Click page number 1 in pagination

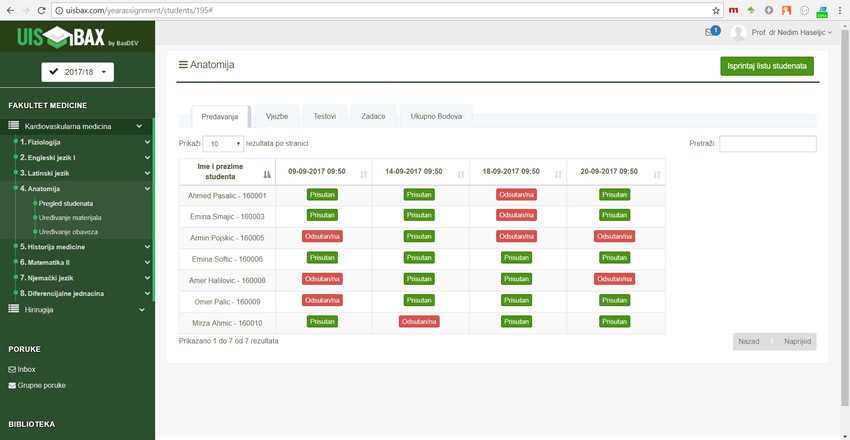pyautogui.click(x=771, y=342)
